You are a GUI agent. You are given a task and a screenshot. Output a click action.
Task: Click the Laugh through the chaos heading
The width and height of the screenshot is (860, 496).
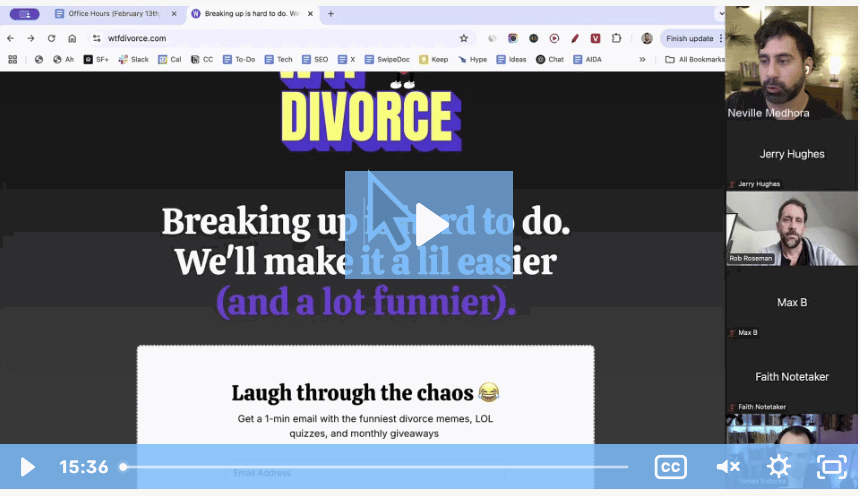pyautogui.click(x=365, y=393)
